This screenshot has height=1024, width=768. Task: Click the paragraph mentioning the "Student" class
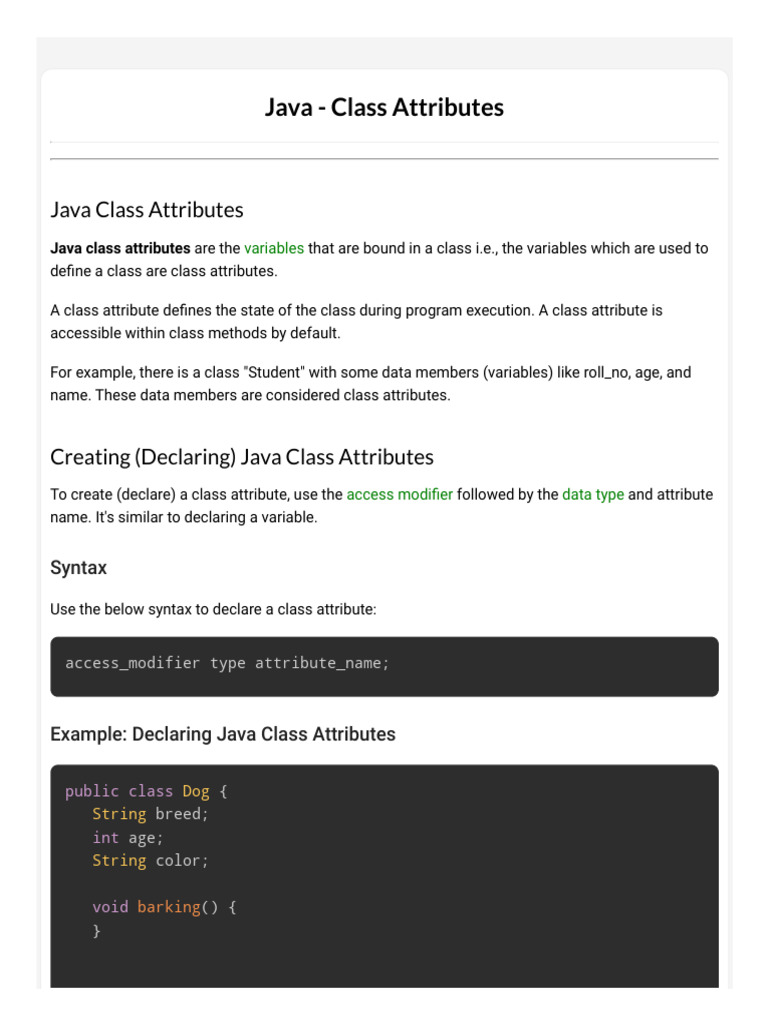(x=370, y=384)
